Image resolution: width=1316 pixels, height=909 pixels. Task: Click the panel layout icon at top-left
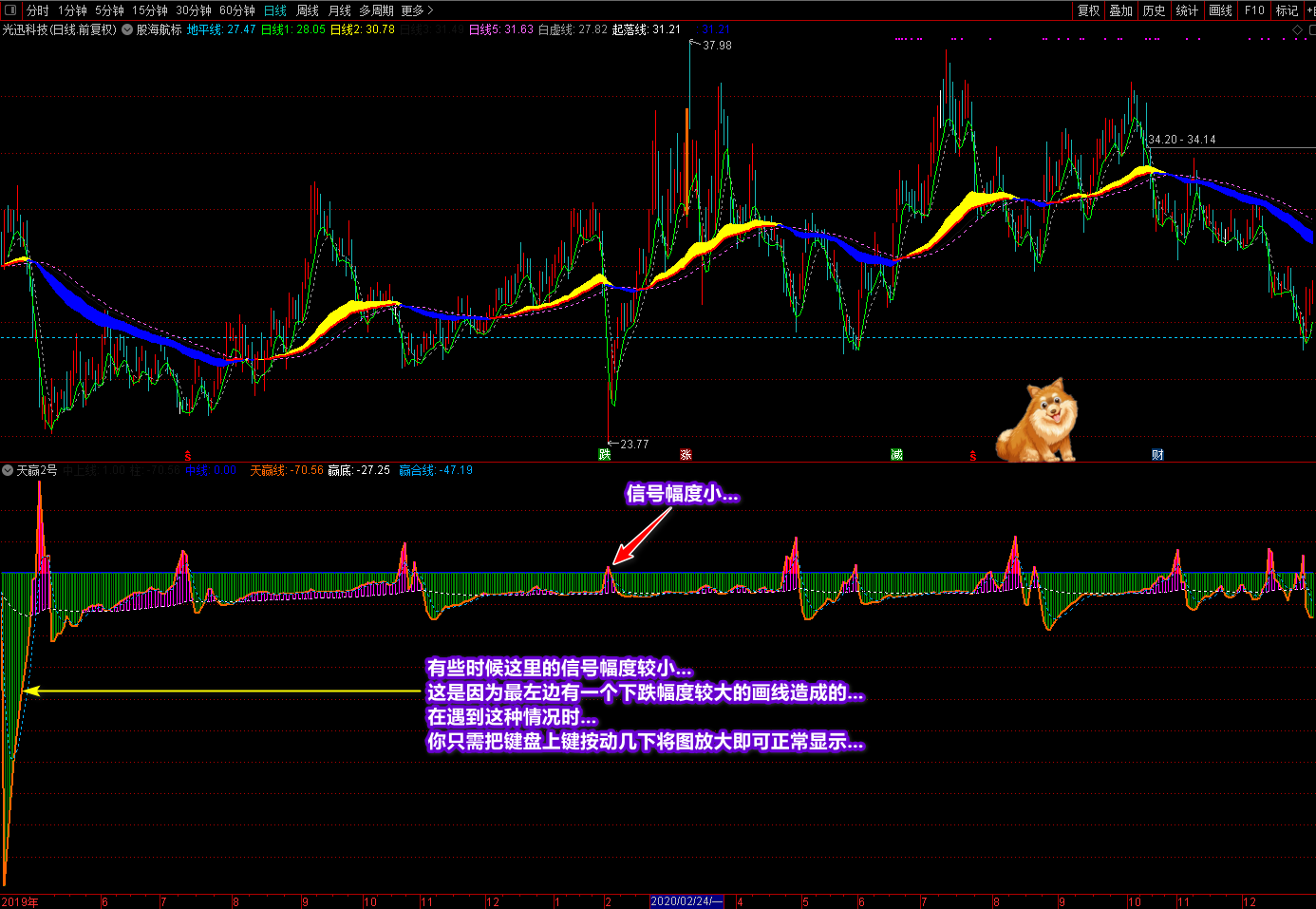[x=10, y=10]
